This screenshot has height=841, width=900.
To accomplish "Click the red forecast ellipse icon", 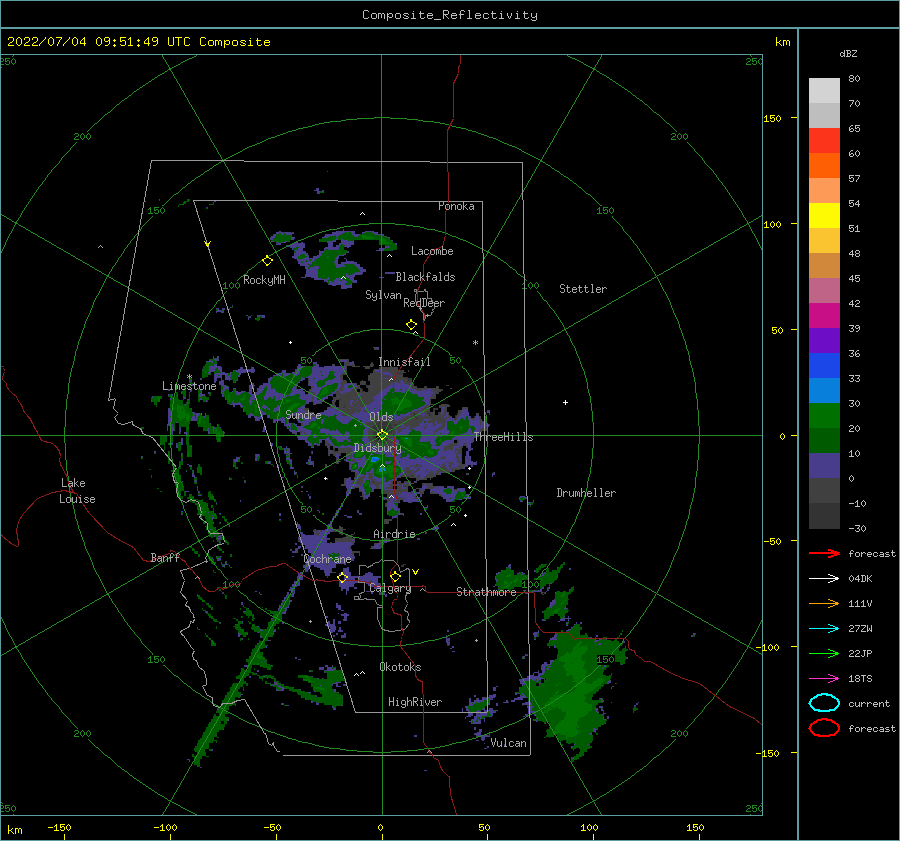I will [824, 728].
